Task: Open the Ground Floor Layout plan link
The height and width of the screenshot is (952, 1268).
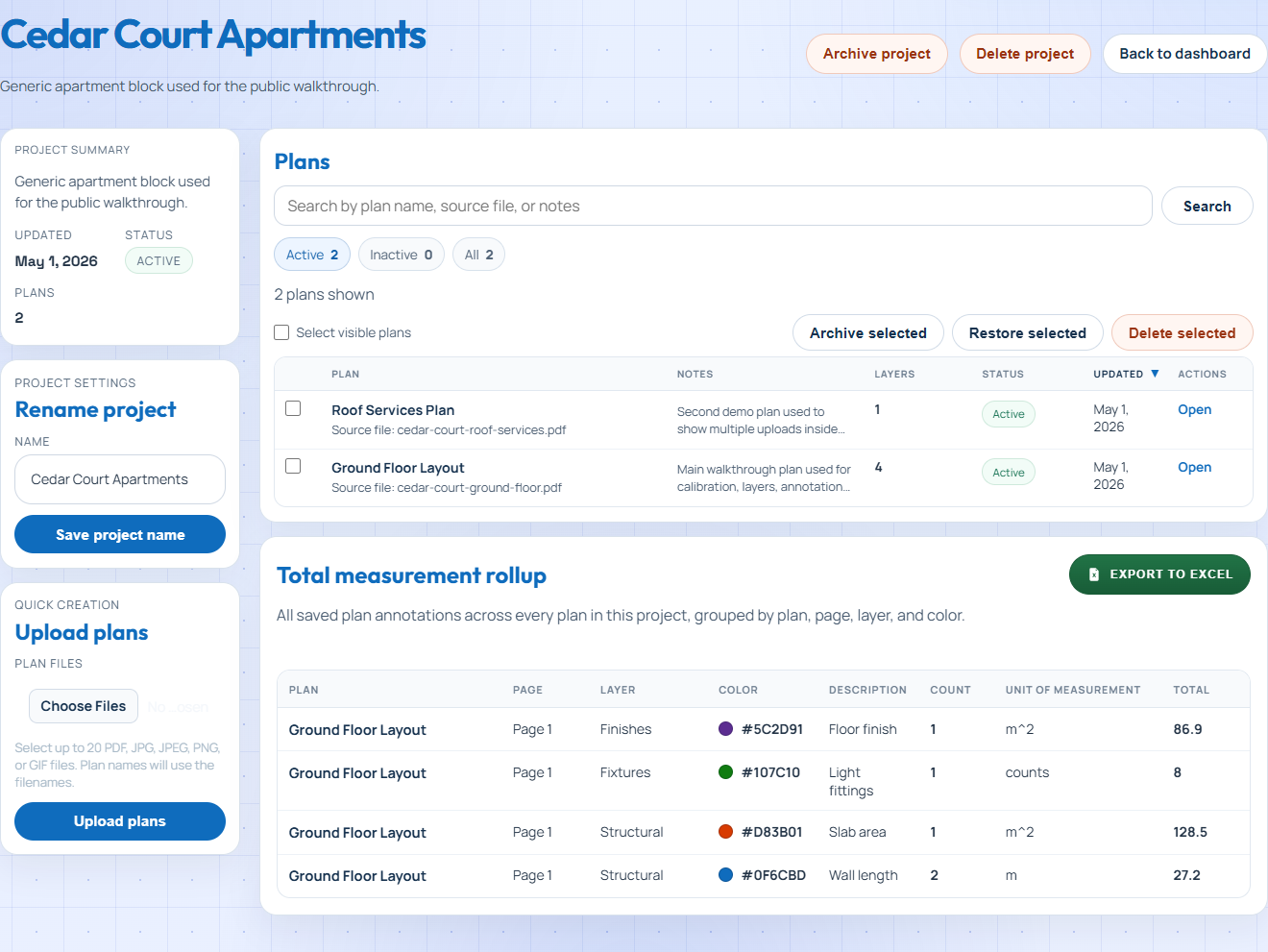Action: click(x=1194, y=467)
